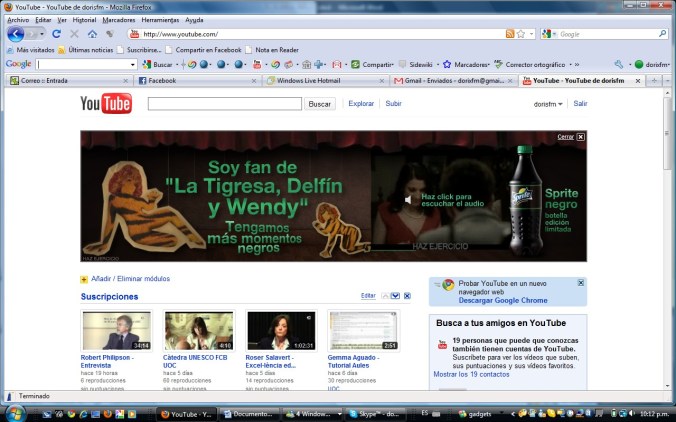Move Suscripciones module down with arrow
The image size is (676, 422).
point(396,296)
